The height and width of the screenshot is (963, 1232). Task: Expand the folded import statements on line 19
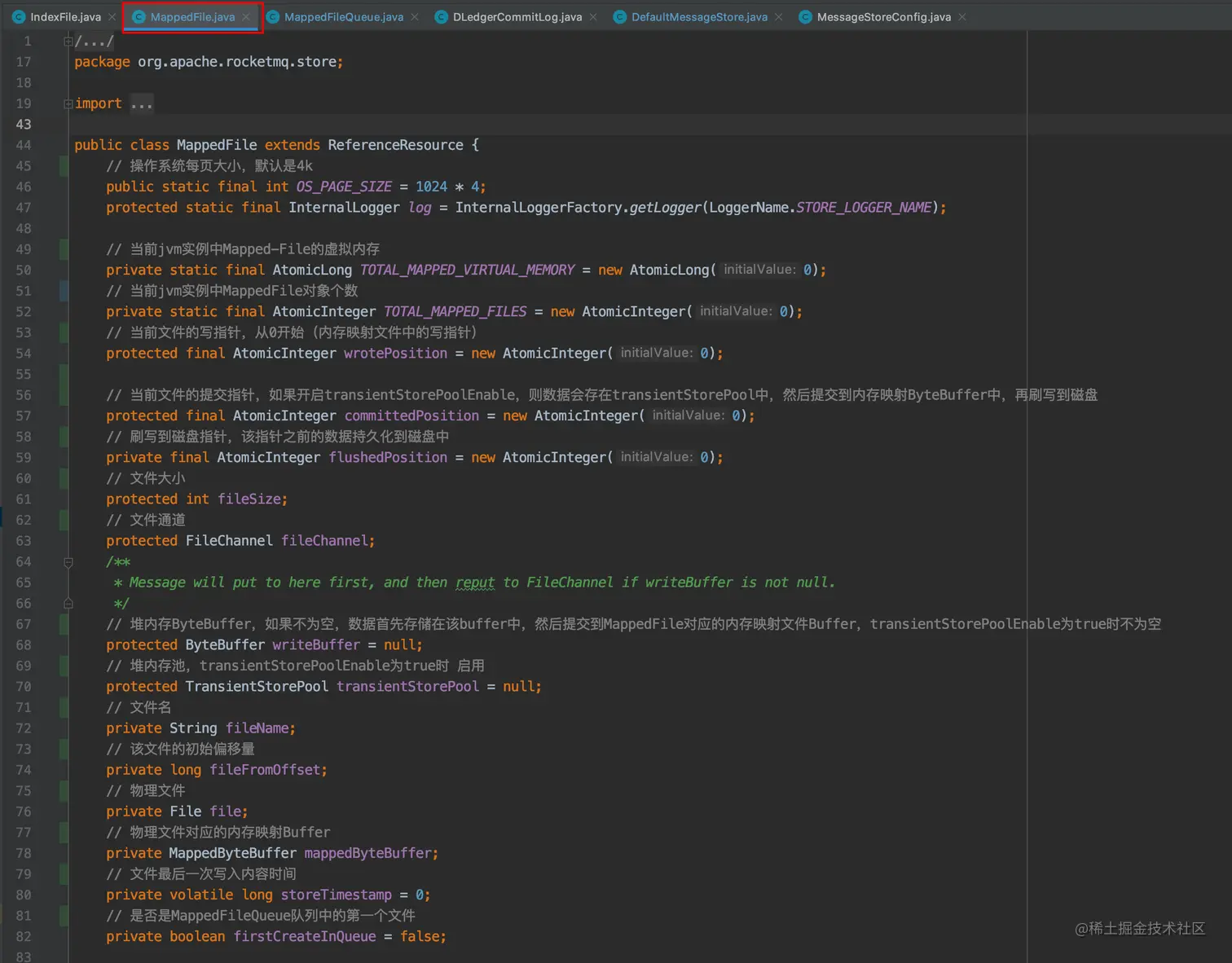[141, 103]
